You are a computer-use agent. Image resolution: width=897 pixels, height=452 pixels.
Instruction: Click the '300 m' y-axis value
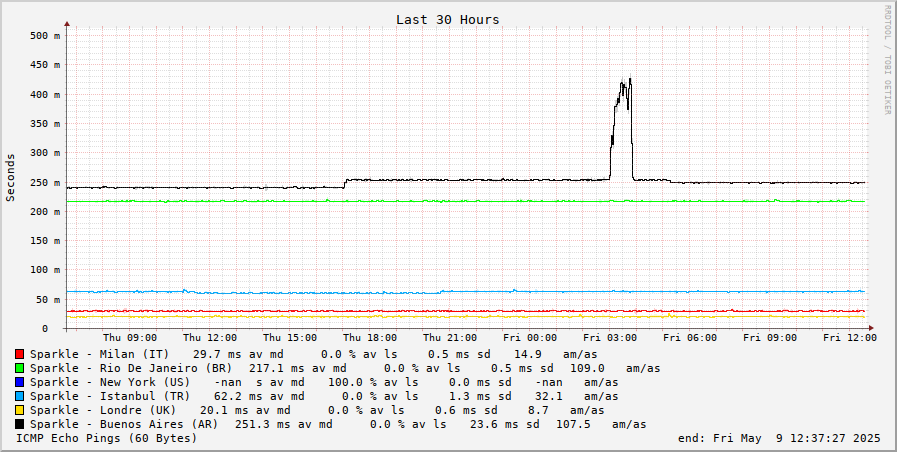(45, 153)
